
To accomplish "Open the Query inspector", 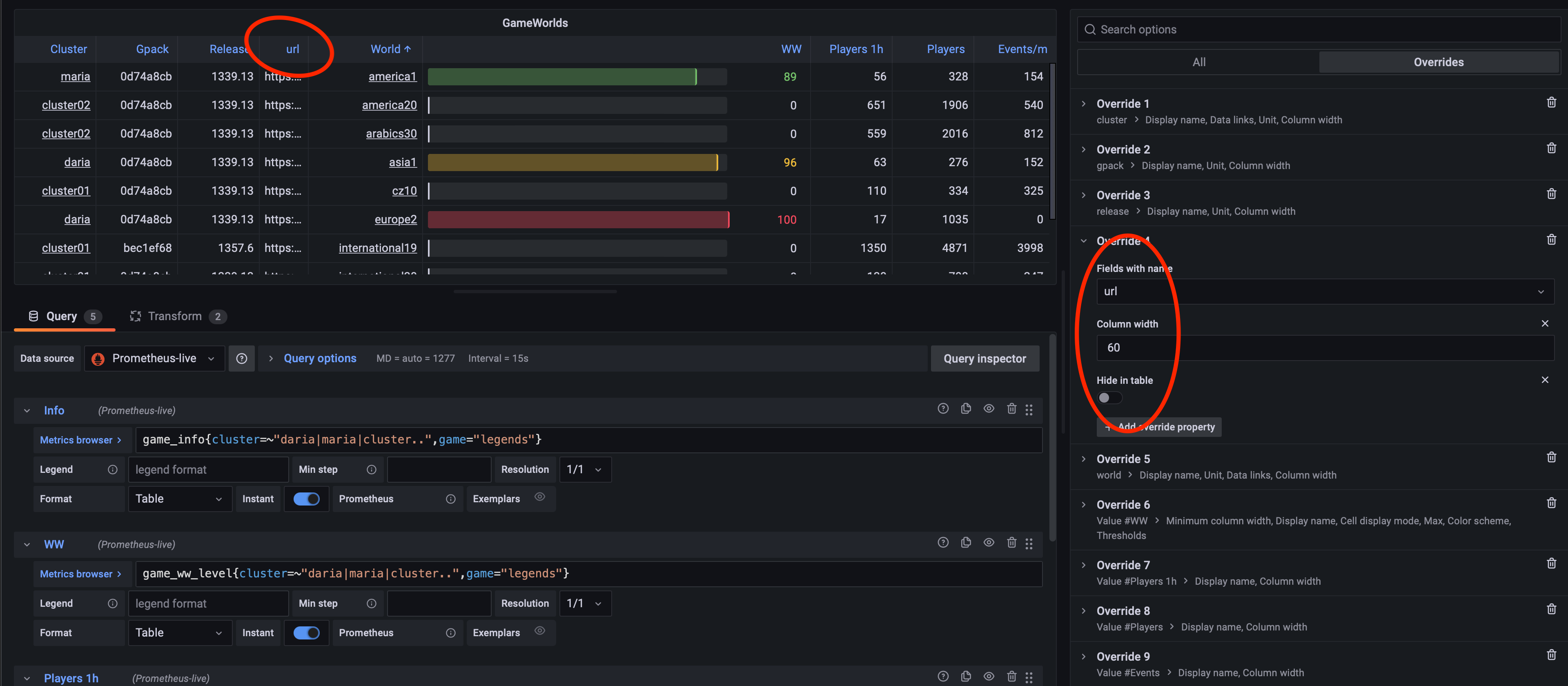I will (x=984, y=359).
